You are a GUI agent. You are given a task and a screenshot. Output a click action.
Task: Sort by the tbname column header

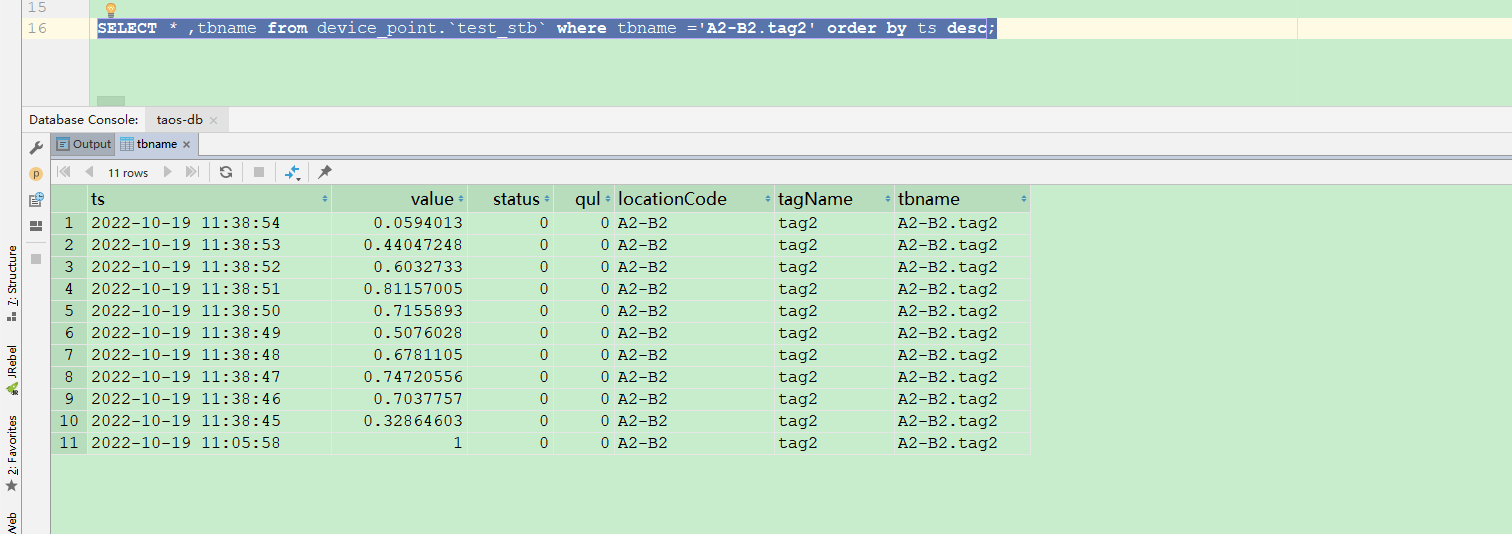(x=962, y=199)
